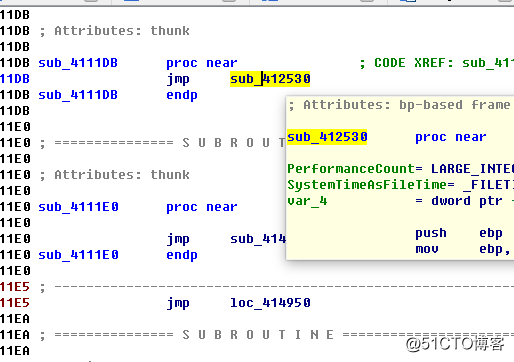Select sub_4111DB label on its endp line
Image resolution: width=514 pixels, height=362 pixels.
point(78,95)
